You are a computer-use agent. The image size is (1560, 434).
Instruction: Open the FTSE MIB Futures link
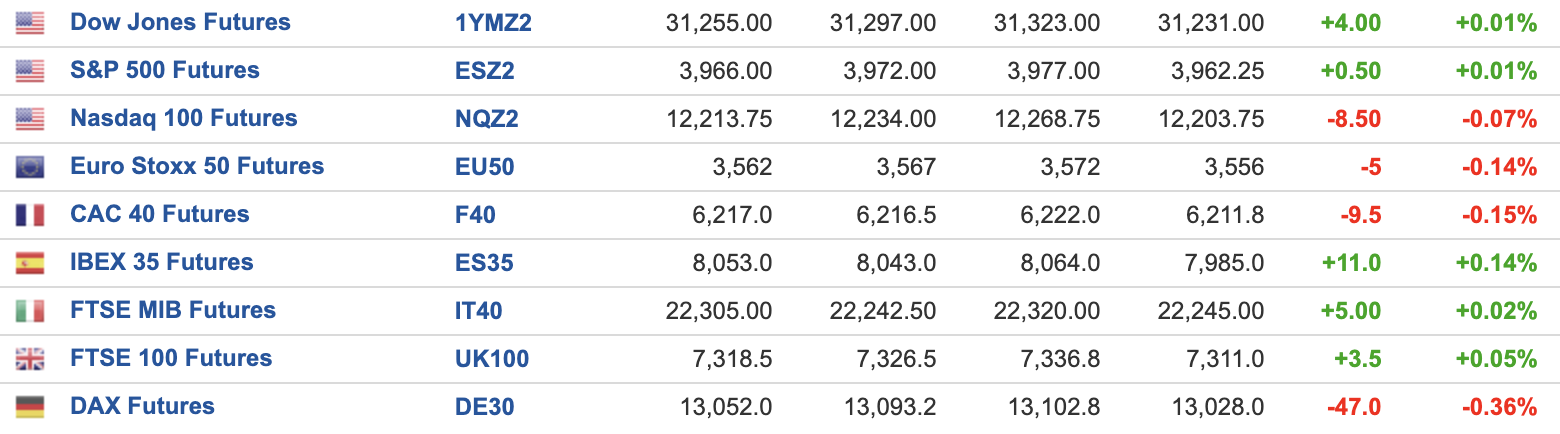pos(173,310)
